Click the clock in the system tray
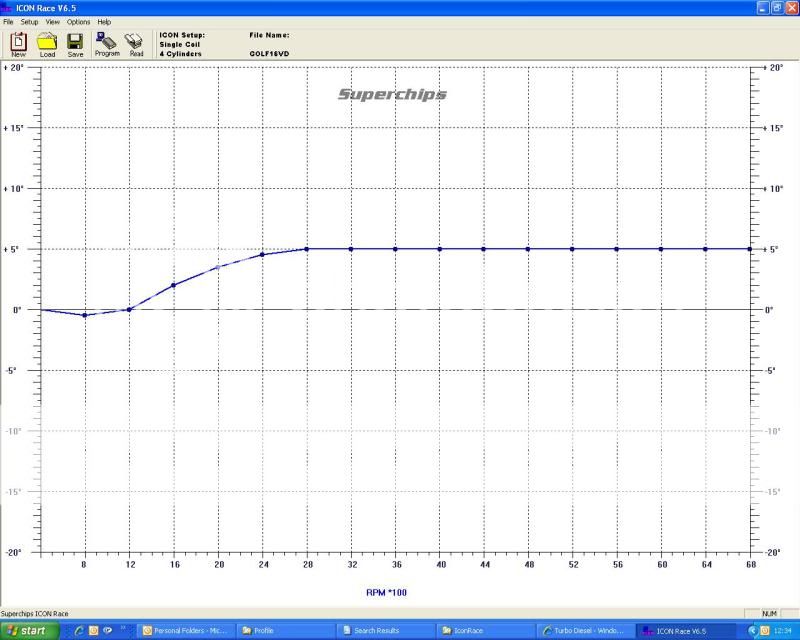The width and height of the screenshot is (800, 640). tap(784, 631)
